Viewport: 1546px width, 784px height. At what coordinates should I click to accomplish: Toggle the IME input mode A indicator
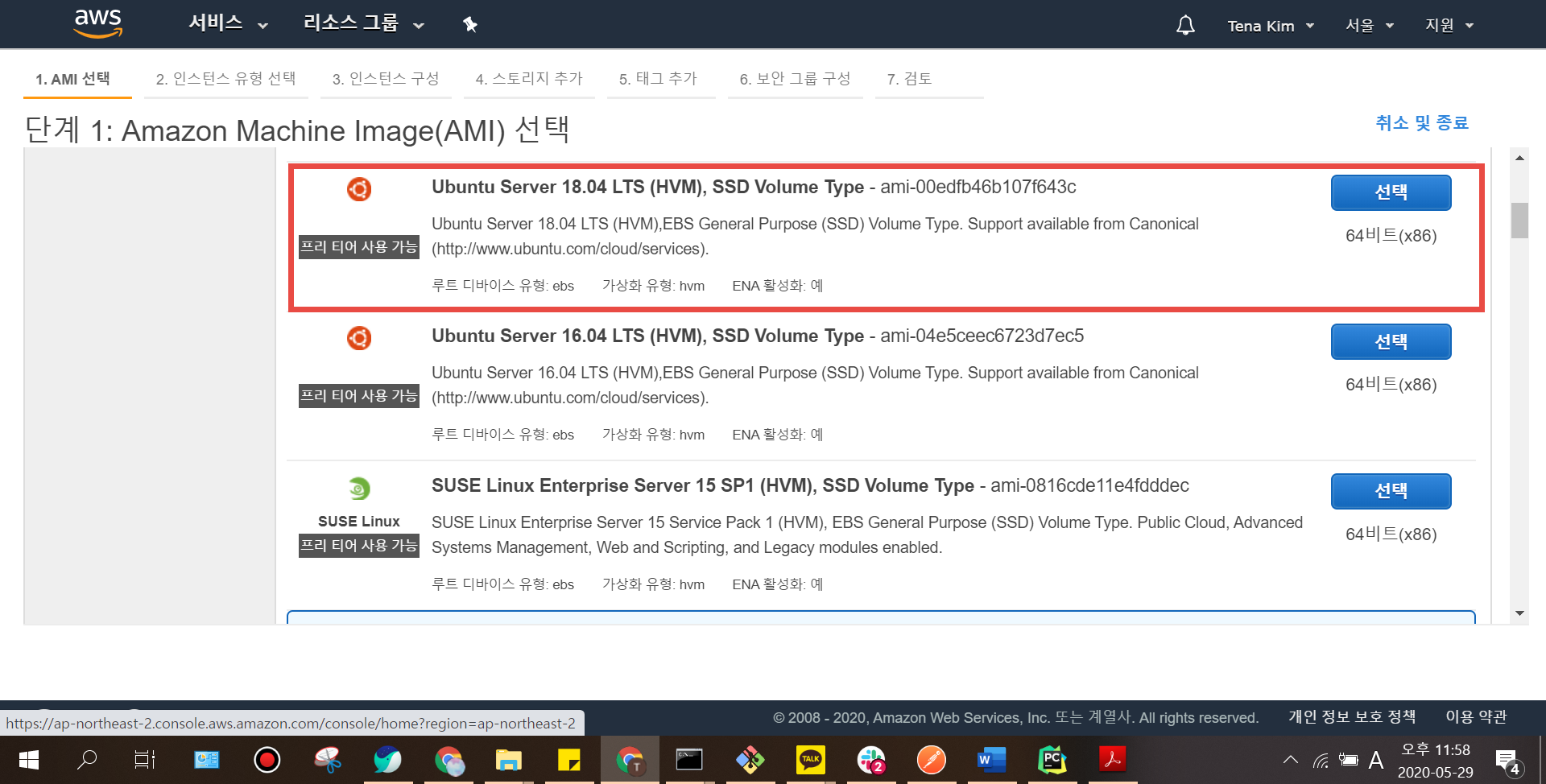[x=1376, y=760]
